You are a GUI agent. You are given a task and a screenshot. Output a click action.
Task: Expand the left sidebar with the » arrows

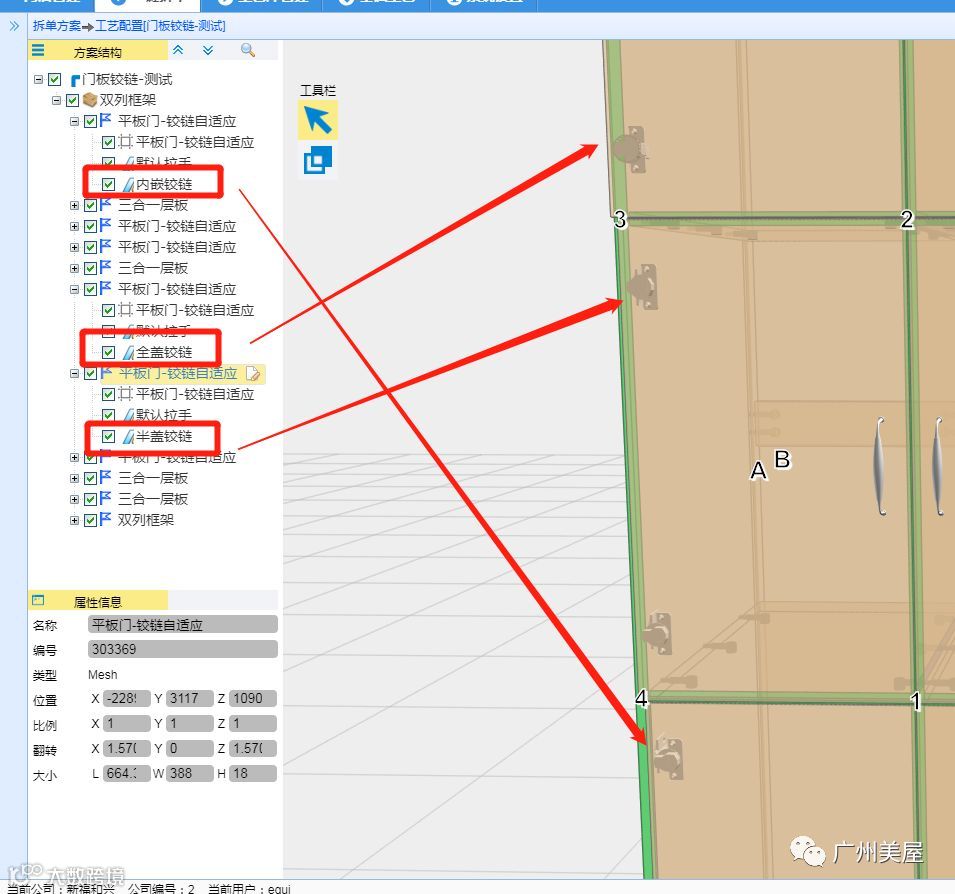point(14,26)
